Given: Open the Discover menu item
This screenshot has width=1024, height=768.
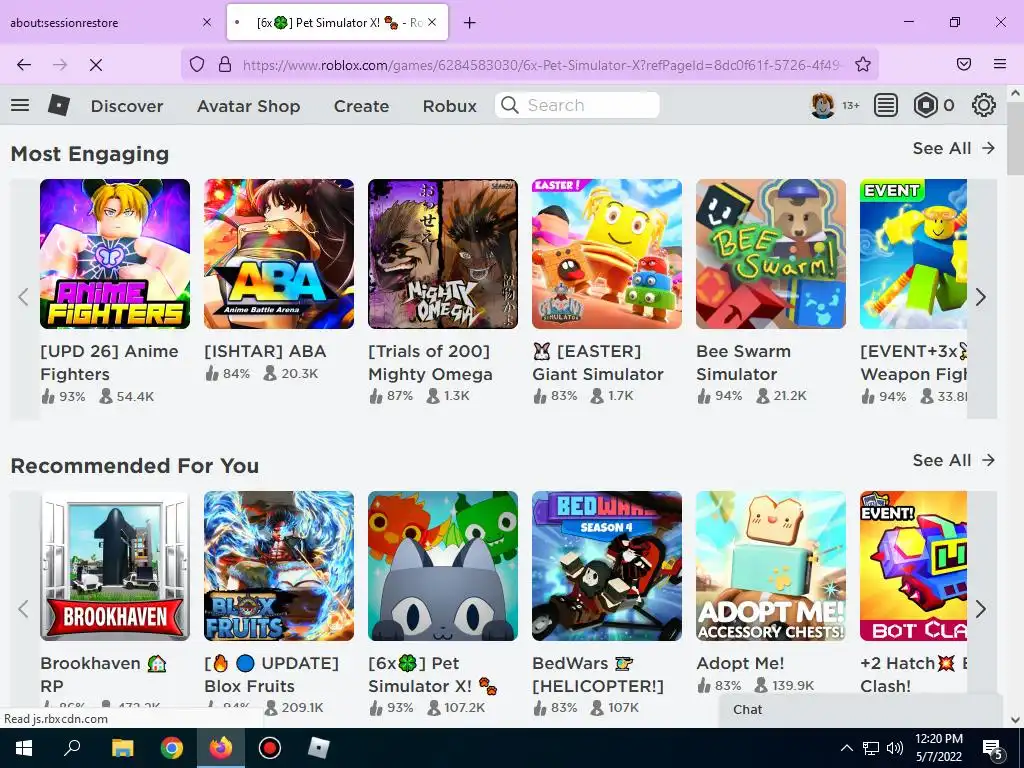Looking at the screenshot, I should click(x=127, y=106).
